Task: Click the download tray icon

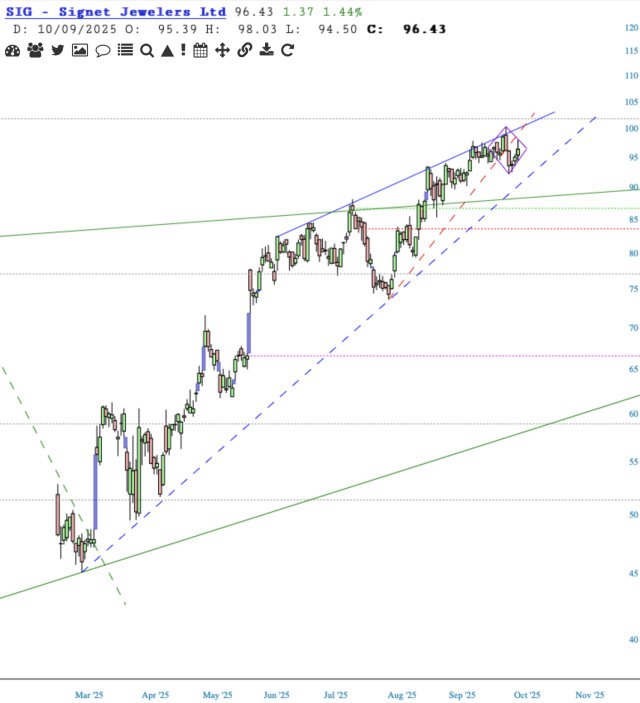Action: (266, 50)
